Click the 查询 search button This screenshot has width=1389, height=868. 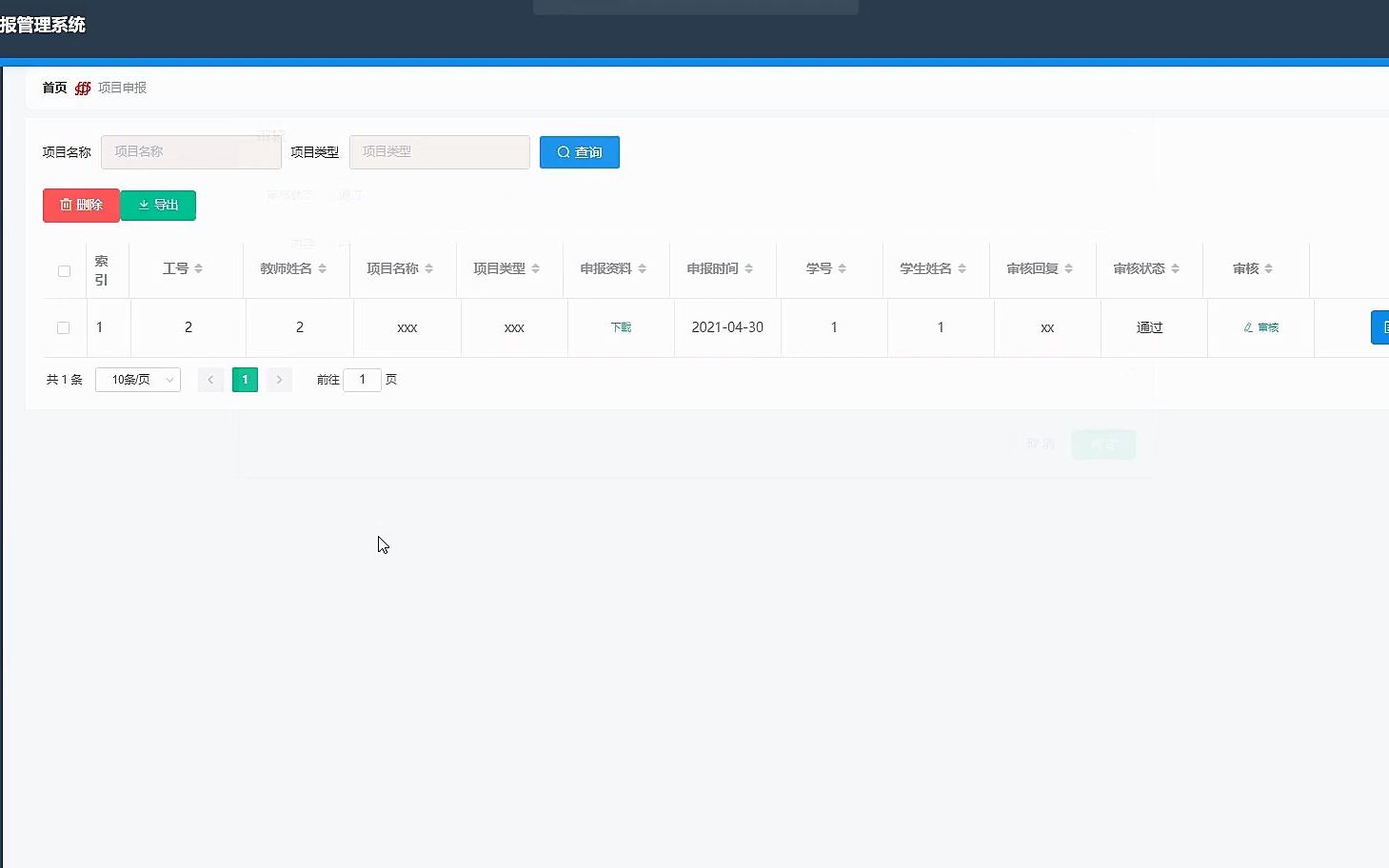[x=579, y=152]
